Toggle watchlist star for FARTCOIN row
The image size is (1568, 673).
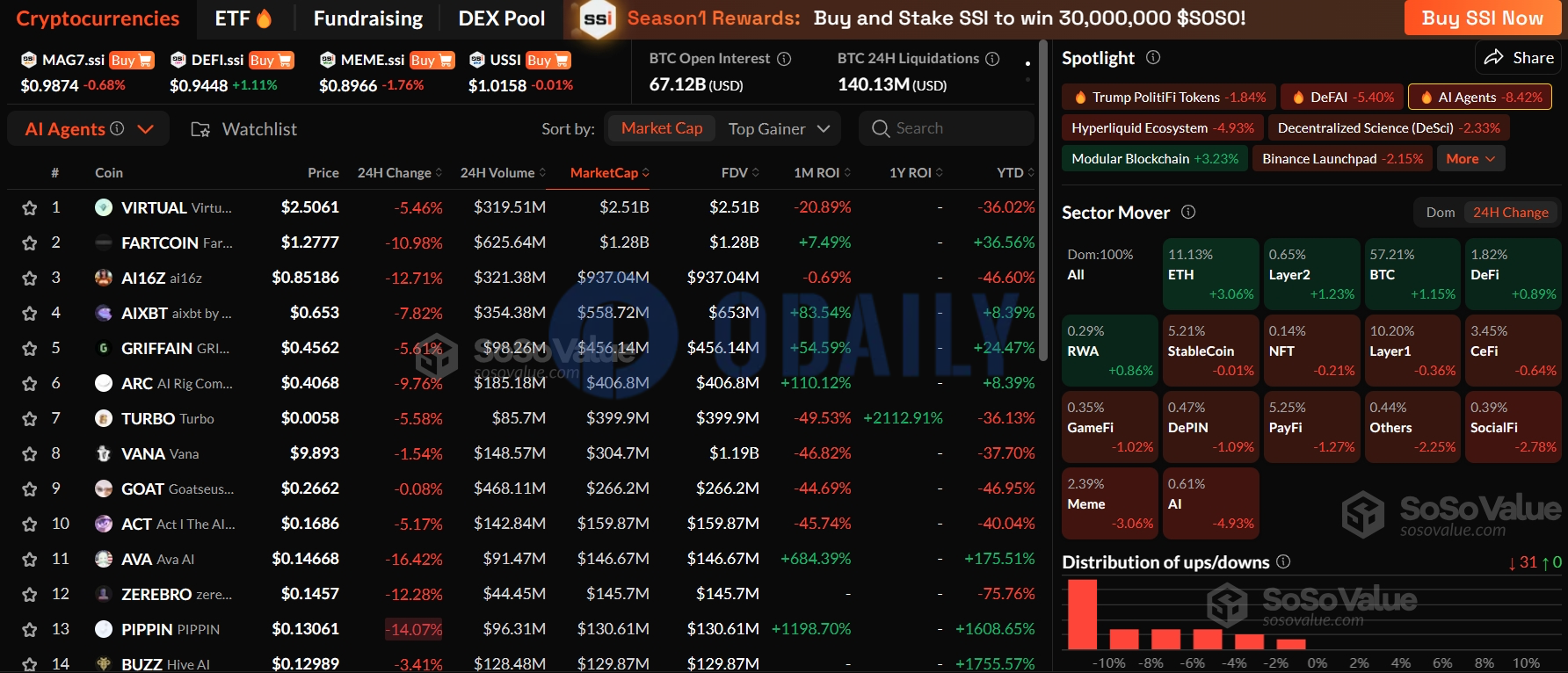29,243
